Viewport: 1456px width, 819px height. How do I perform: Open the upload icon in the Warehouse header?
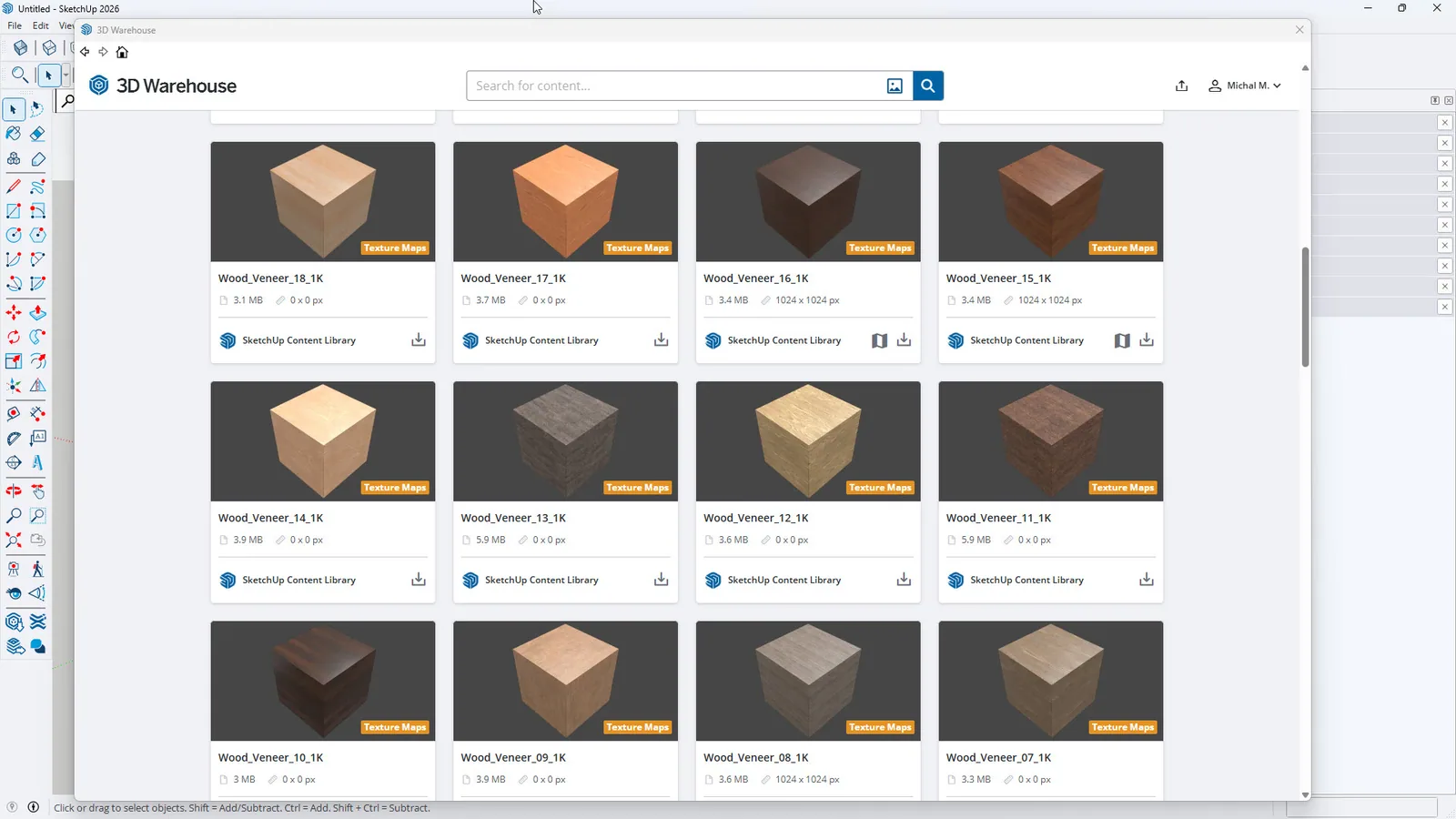[x=1181, y=86]
